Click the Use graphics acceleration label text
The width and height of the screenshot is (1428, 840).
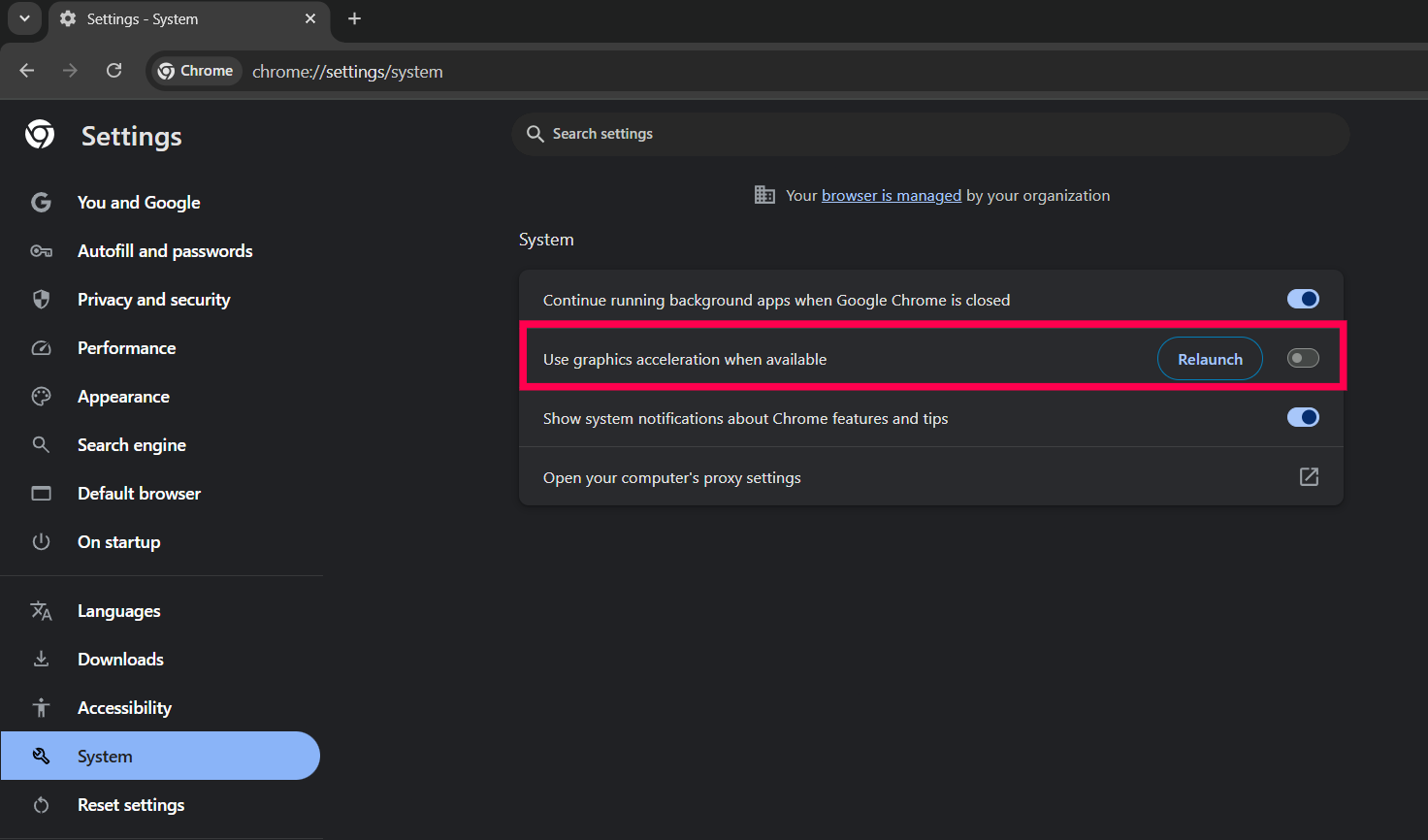click(x=685, y=360)
